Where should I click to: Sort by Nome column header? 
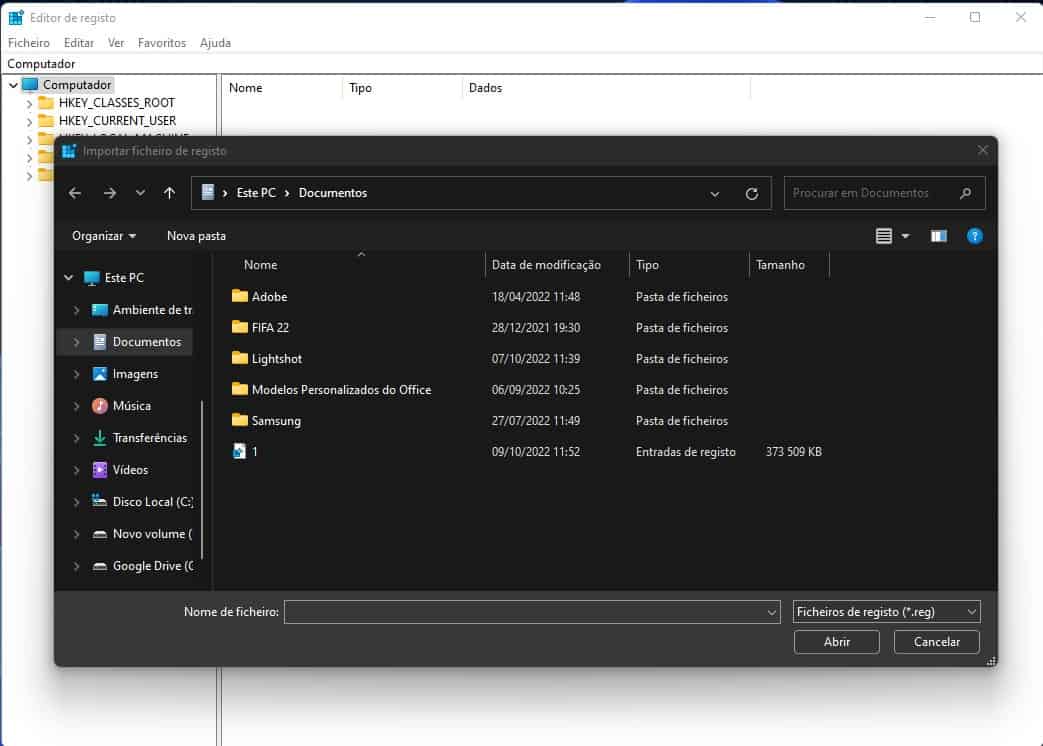[x=260, y=265]
